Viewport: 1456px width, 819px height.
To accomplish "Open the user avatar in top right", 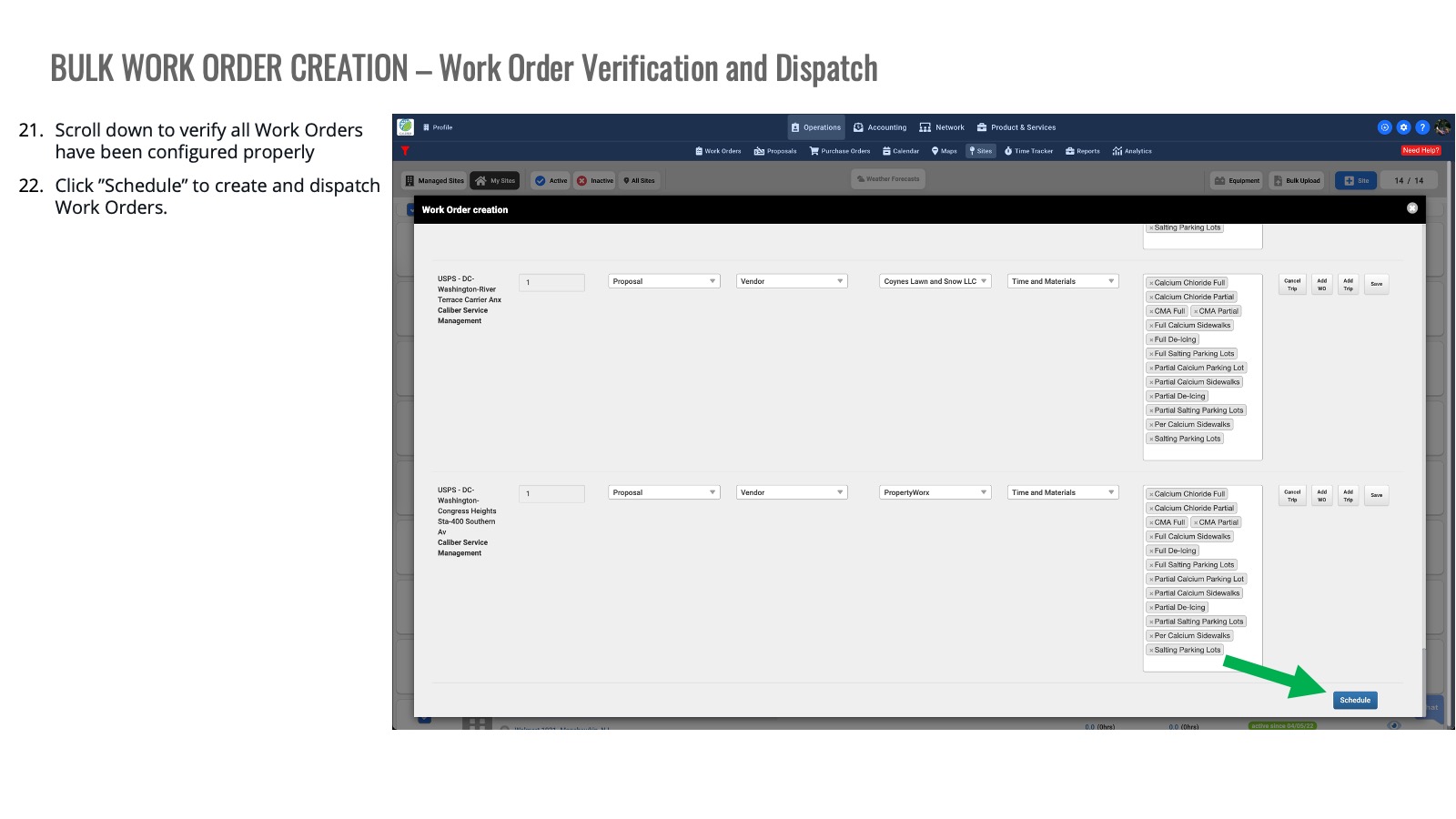I will (x=1442, y=127).
